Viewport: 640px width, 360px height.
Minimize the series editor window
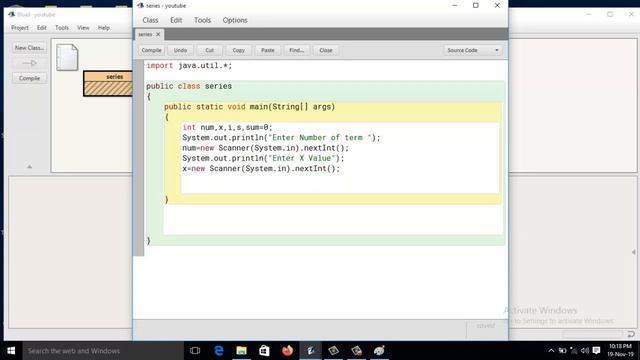pyautogui.click(x=455, y=5)
